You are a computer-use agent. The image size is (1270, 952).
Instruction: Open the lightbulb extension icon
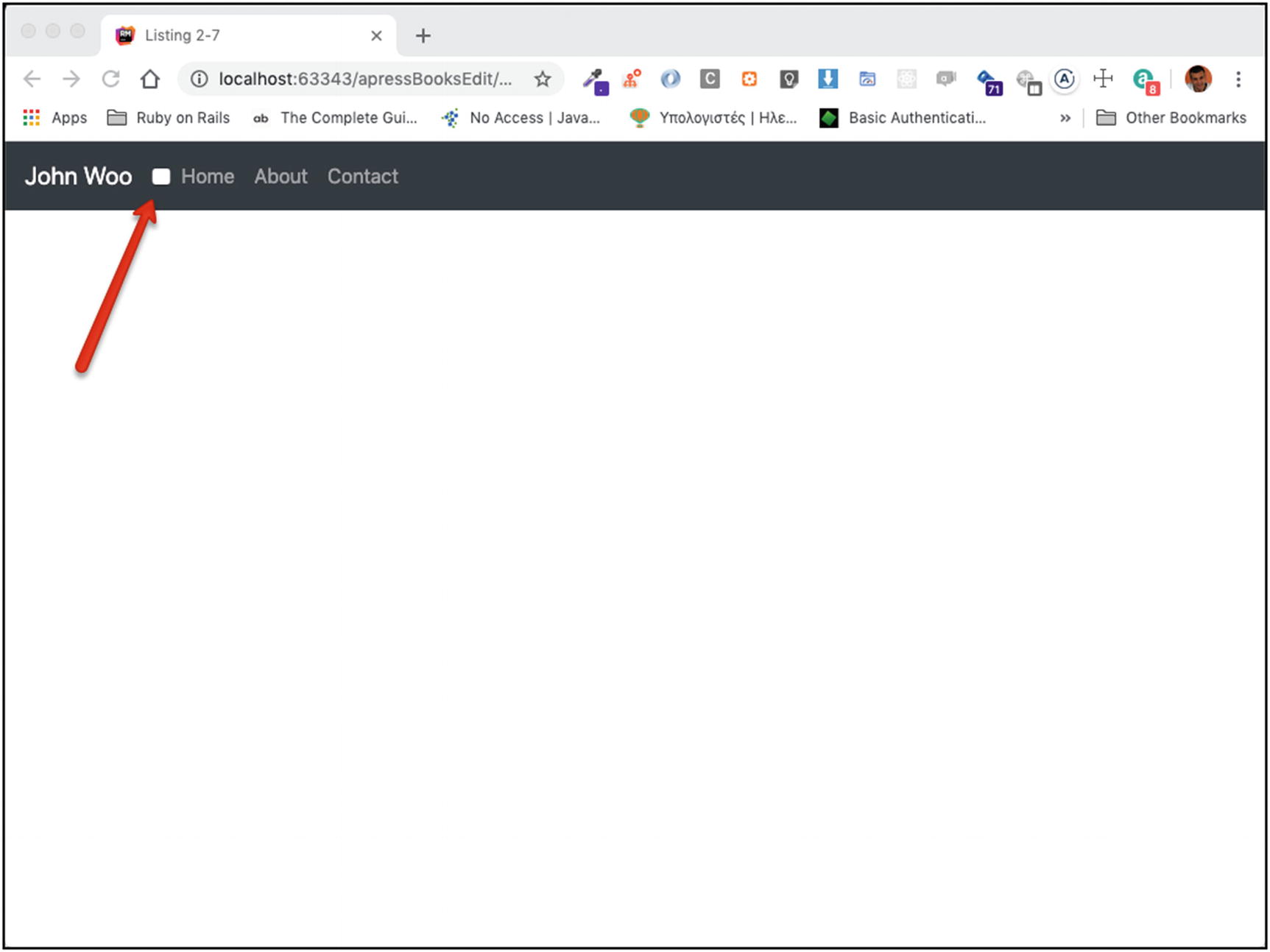(789, 79)
